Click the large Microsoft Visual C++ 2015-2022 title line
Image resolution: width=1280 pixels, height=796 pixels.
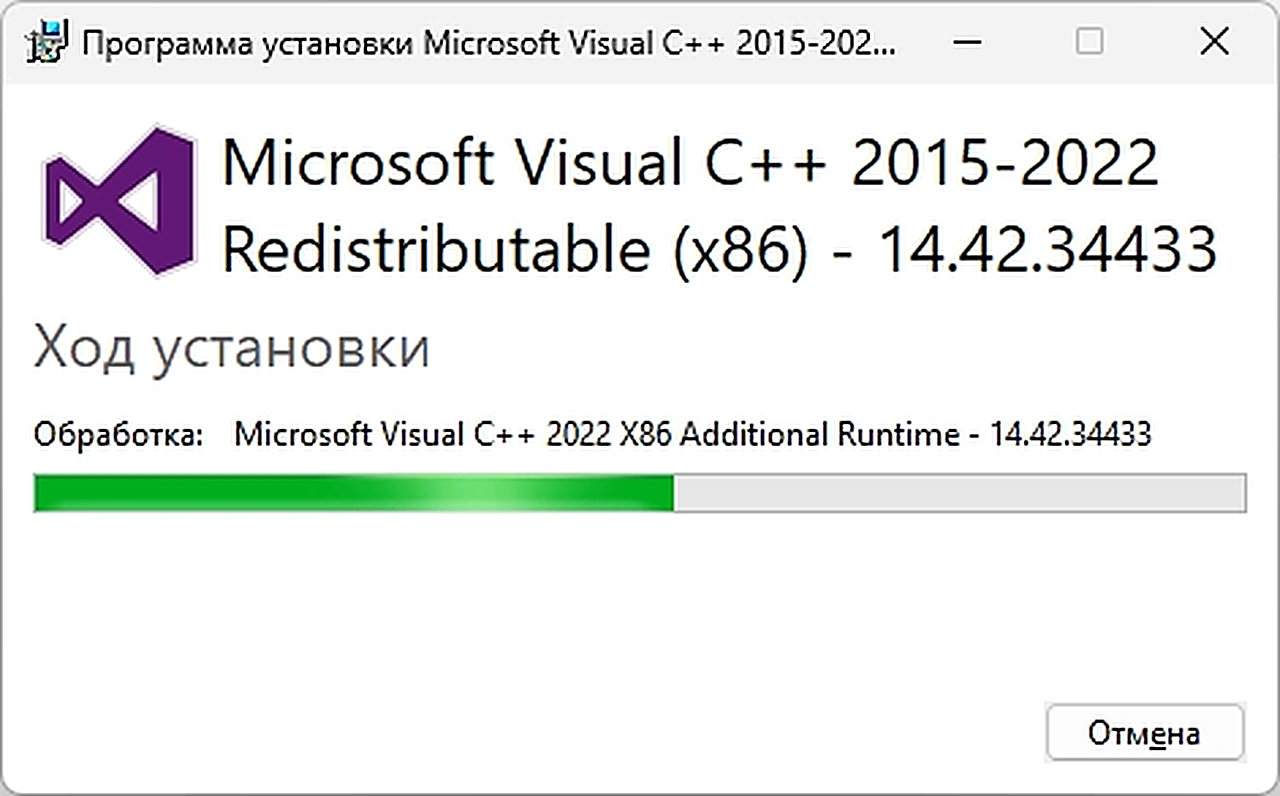(x=690, y=162)
